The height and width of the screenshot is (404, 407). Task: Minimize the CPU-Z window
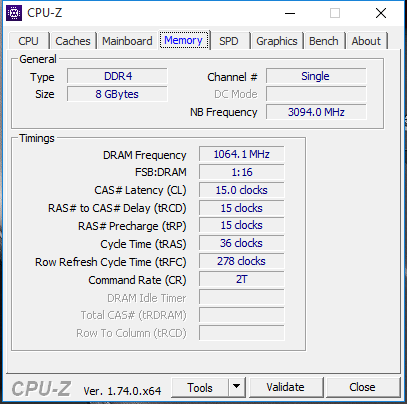pos(290,13)
